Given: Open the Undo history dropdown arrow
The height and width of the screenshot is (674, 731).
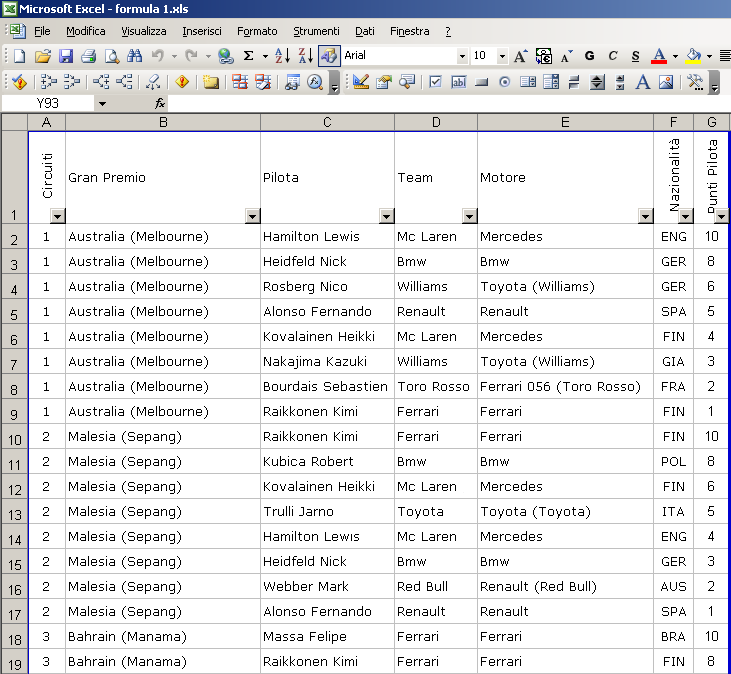Looking at the screenshot, I should 174,56.
